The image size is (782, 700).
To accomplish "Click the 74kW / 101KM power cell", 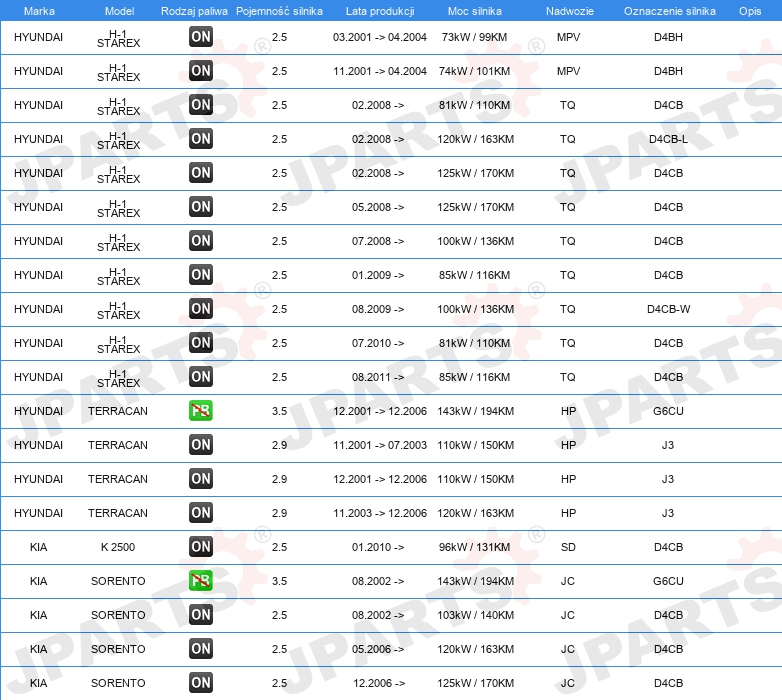I will [474, 71].
